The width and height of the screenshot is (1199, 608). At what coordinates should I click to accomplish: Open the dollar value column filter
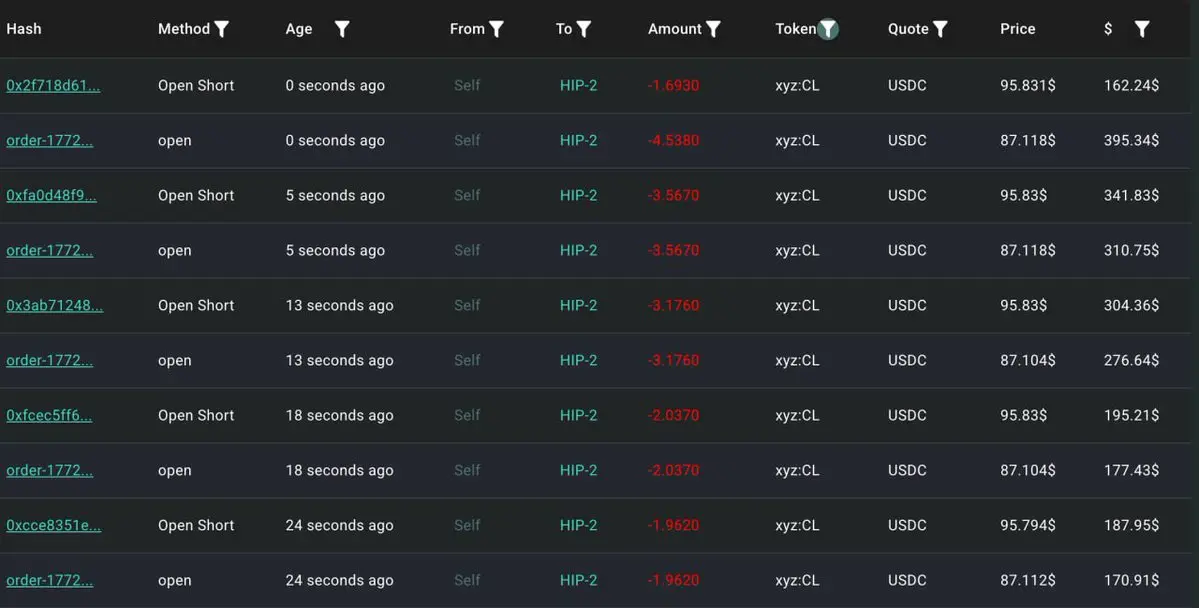[1142, 29]
